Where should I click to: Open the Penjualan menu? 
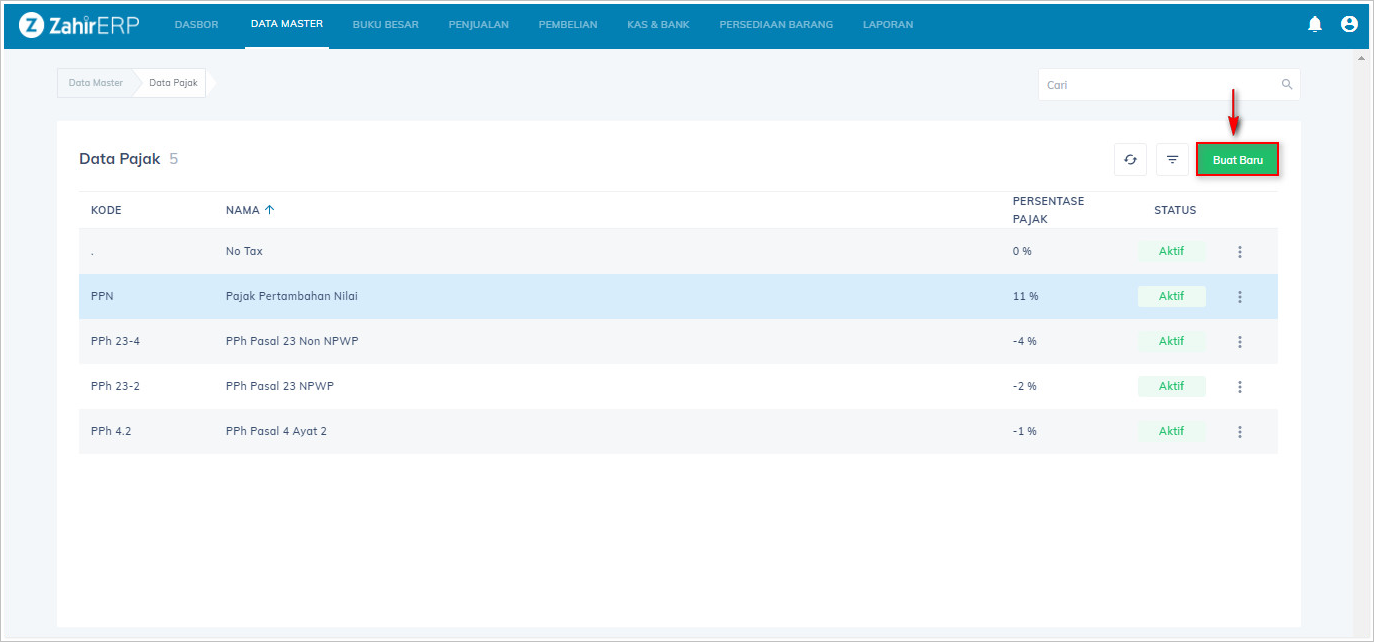point(478,25)
